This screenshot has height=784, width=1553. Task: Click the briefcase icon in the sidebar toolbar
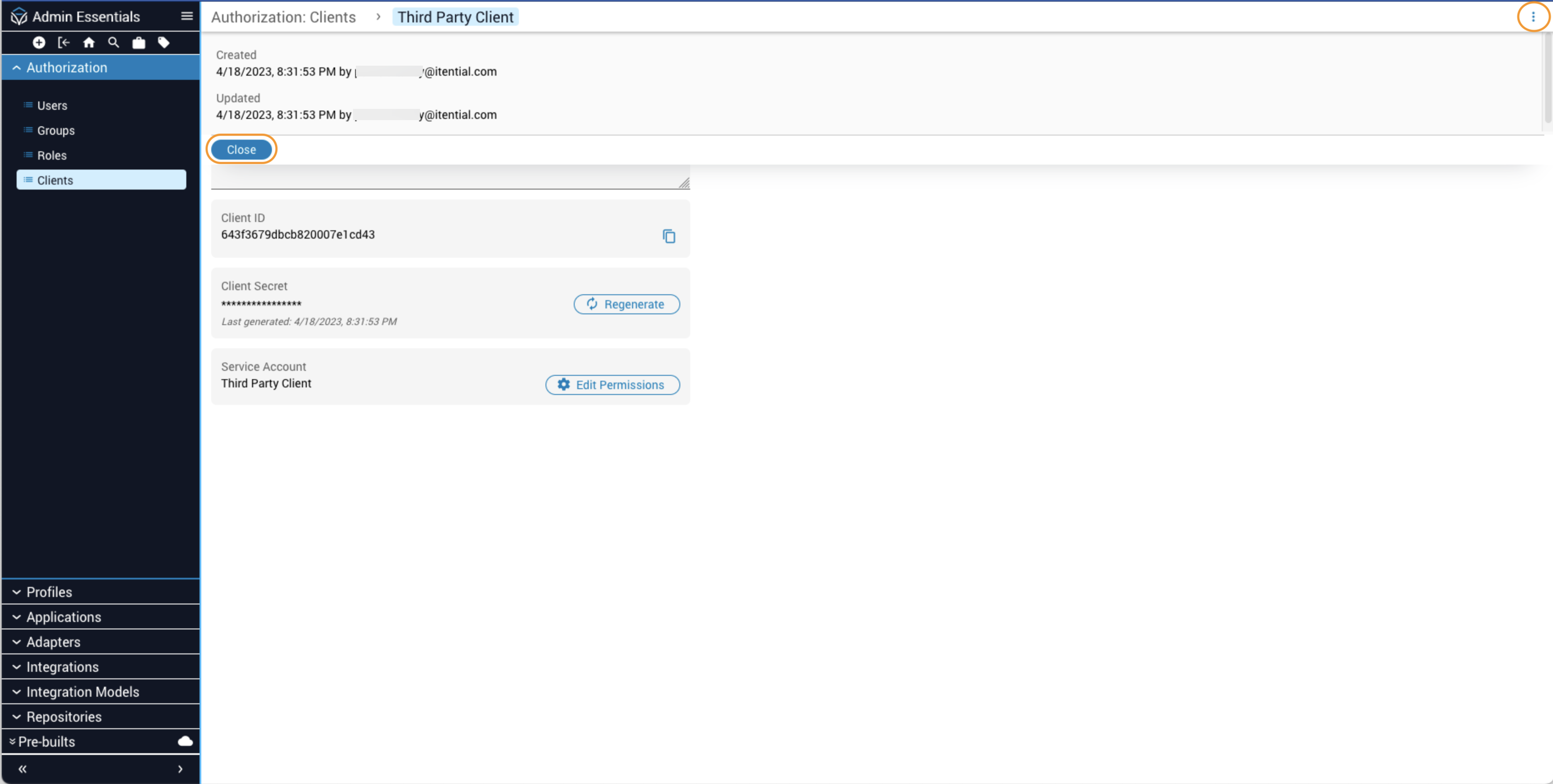tap(138, 42)
